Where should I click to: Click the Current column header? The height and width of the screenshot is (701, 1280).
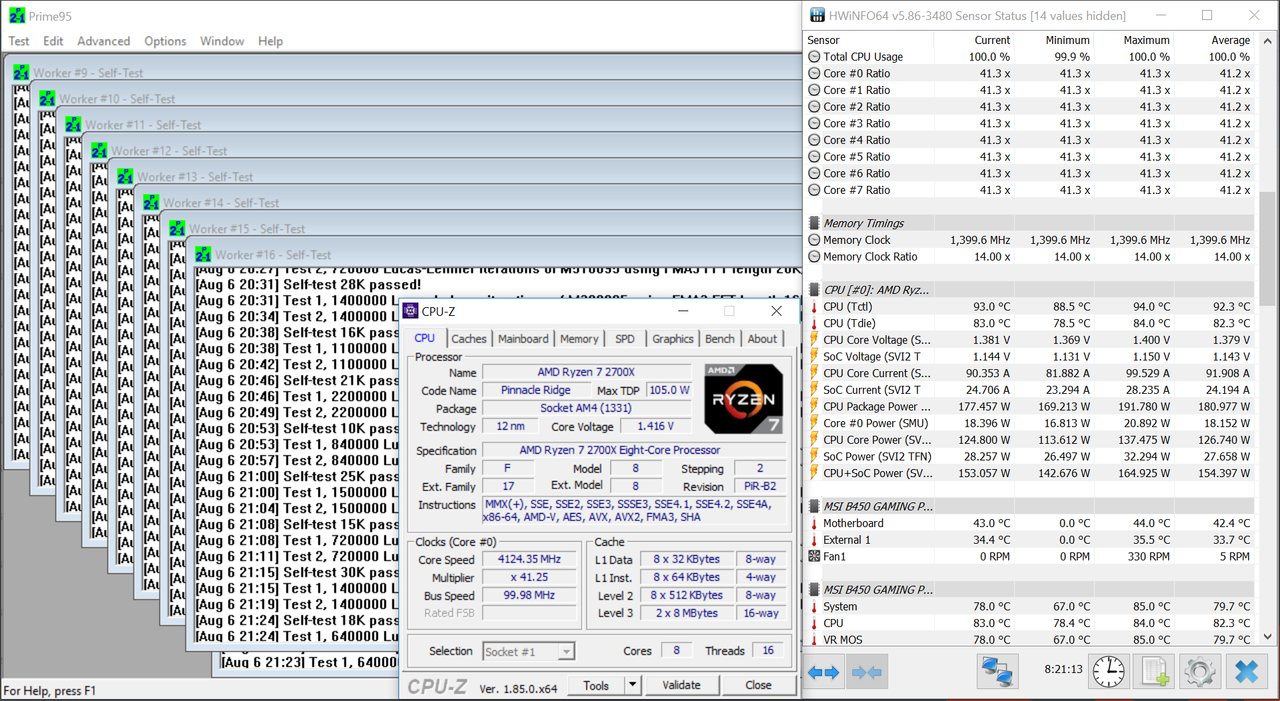click(974, 40)
